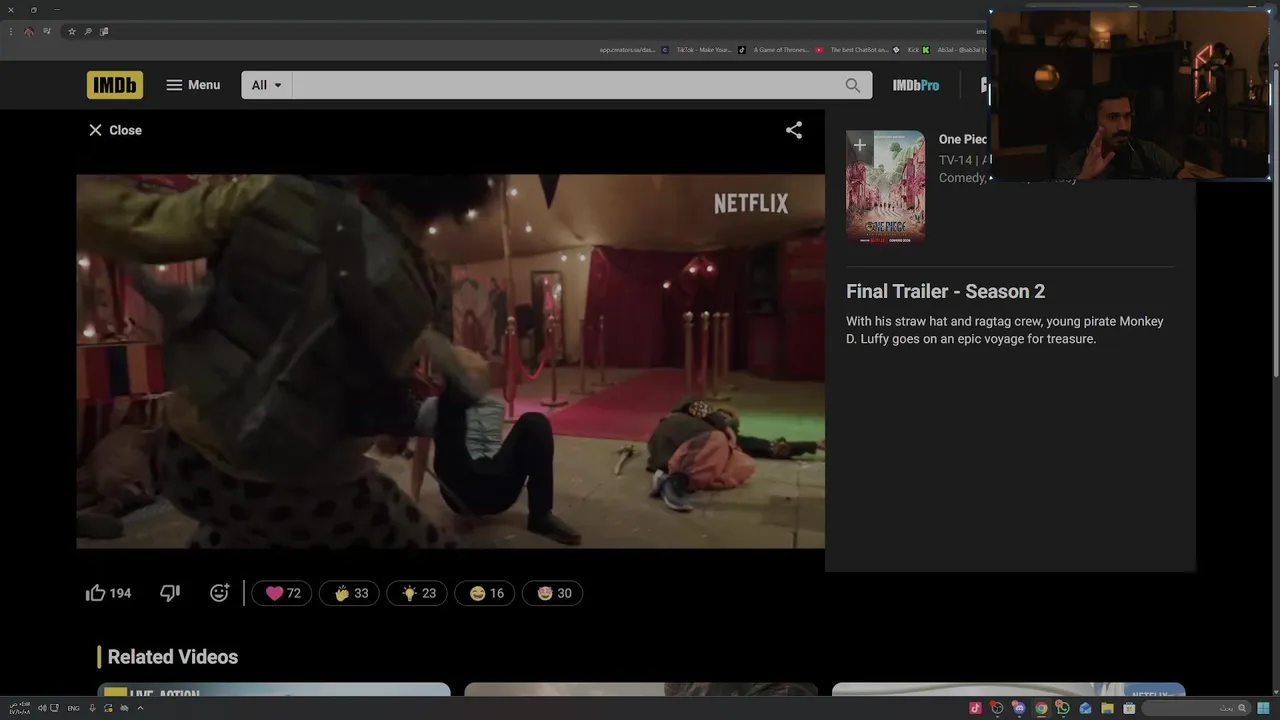1280x720 pixels.
Task: Click the taskbar search box
Action: pos(1195,708)
